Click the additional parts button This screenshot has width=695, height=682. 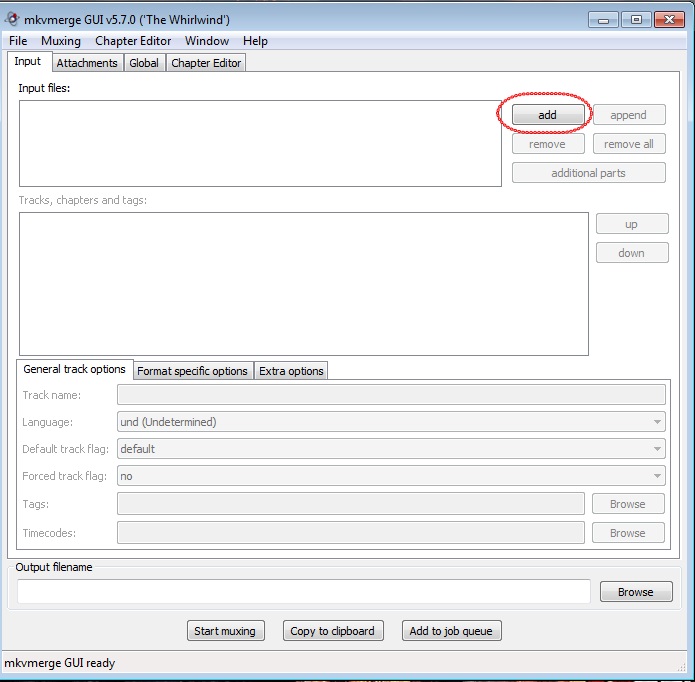coord(589,173)
